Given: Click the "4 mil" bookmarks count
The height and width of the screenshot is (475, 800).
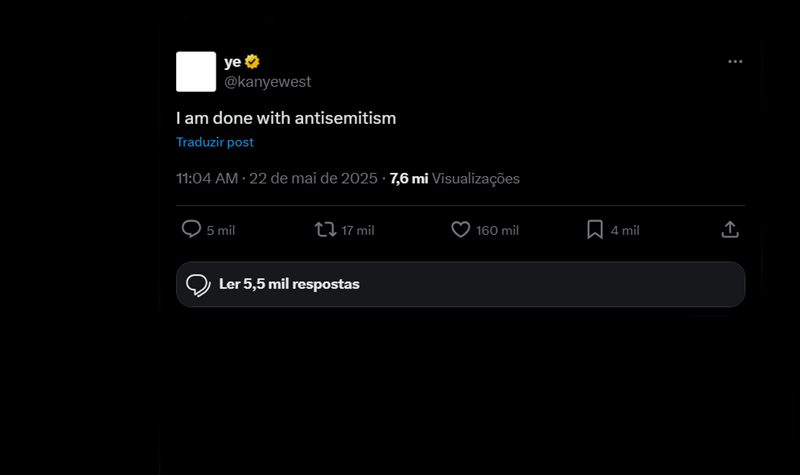Looking at the screenshot, I should click(x=624, y=231).
